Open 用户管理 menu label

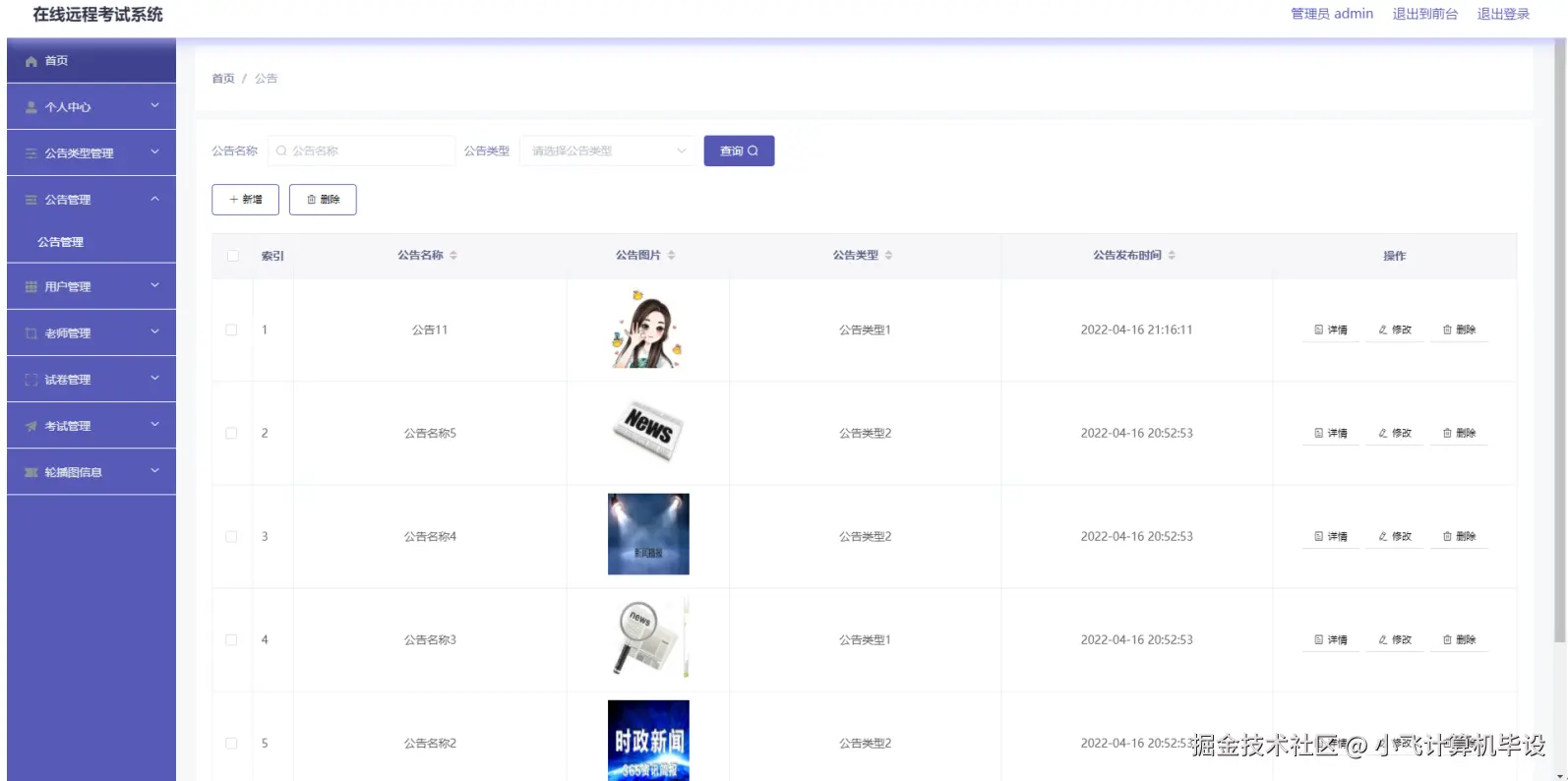[68, 287]
